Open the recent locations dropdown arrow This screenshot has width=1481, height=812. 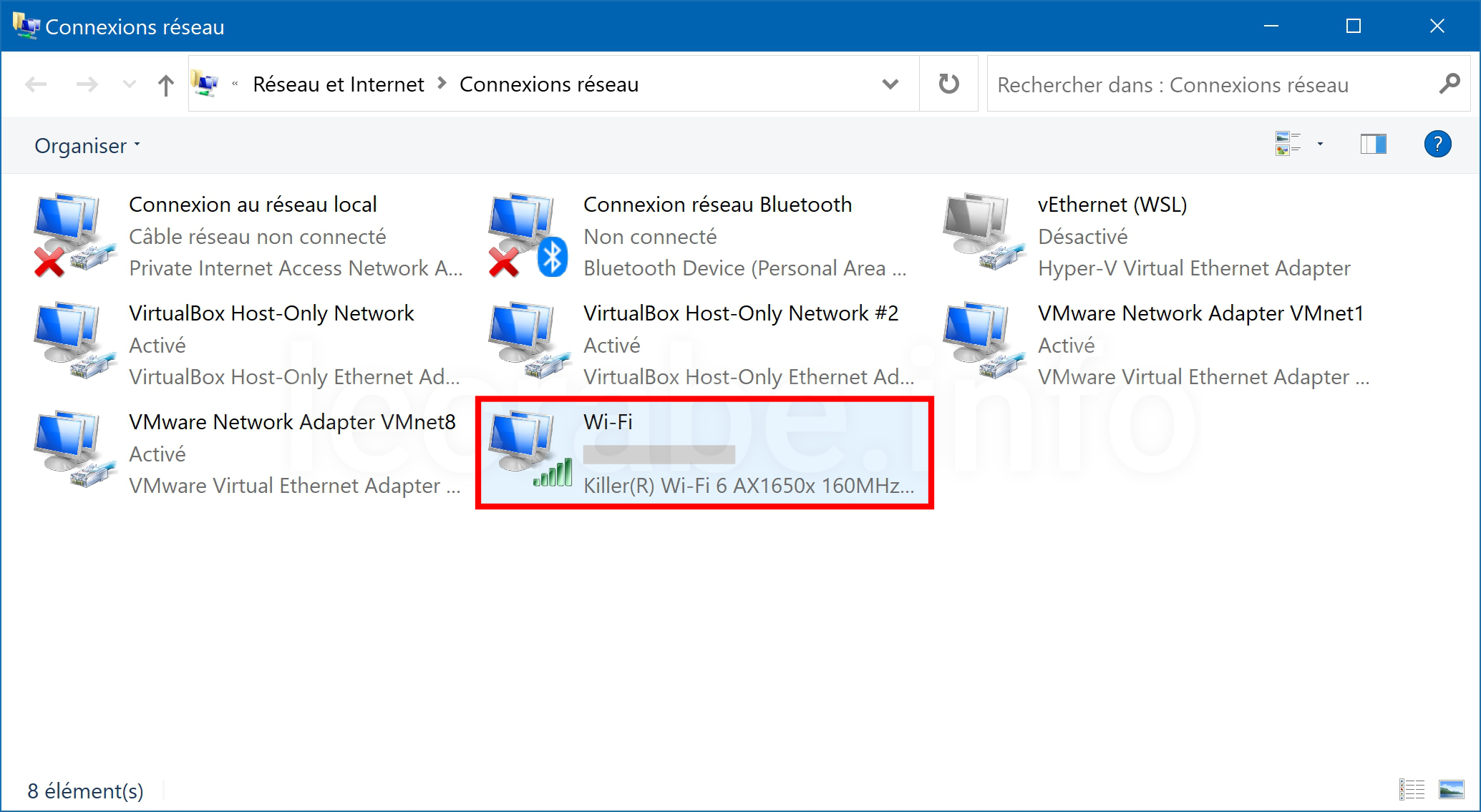pos(130,84)
